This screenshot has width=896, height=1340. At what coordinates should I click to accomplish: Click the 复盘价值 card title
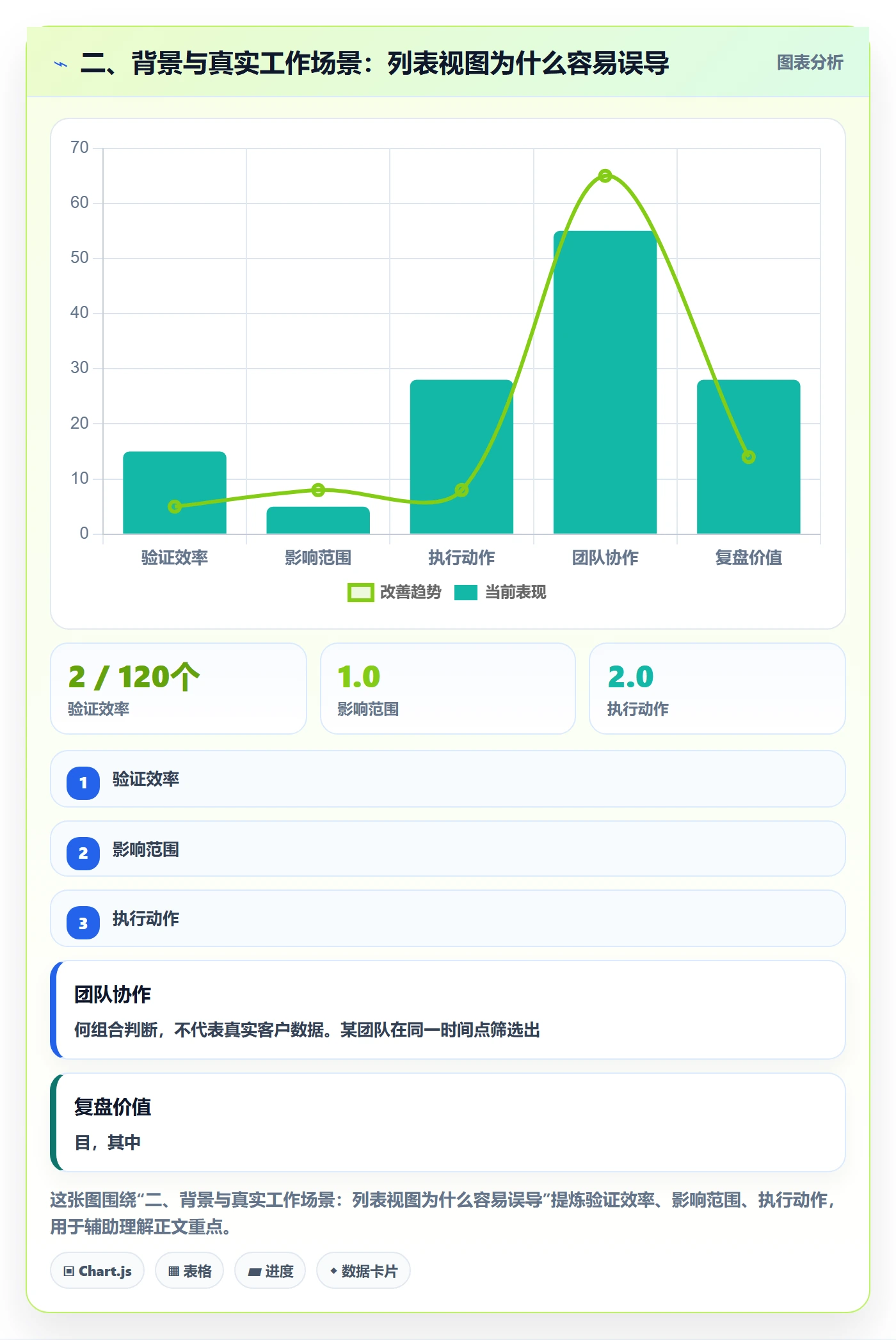(113, 1106)
